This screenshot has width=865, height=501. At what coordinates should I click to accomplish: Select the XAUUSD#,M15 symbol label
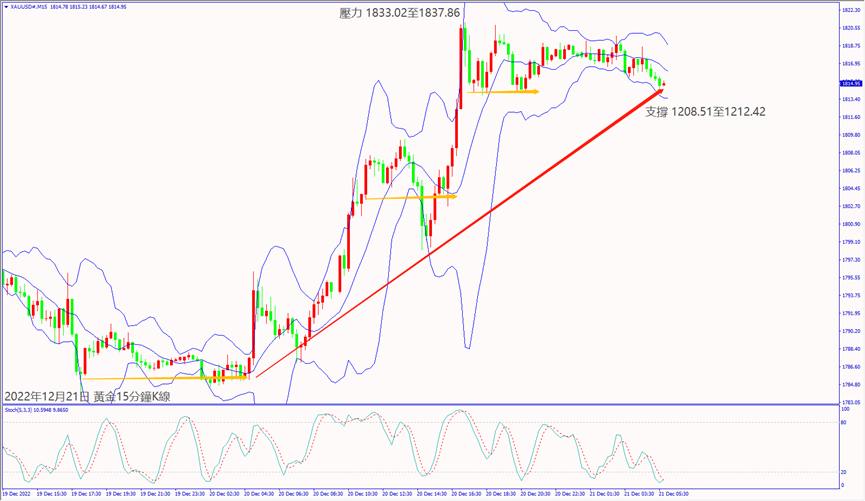tap(26, 5)
